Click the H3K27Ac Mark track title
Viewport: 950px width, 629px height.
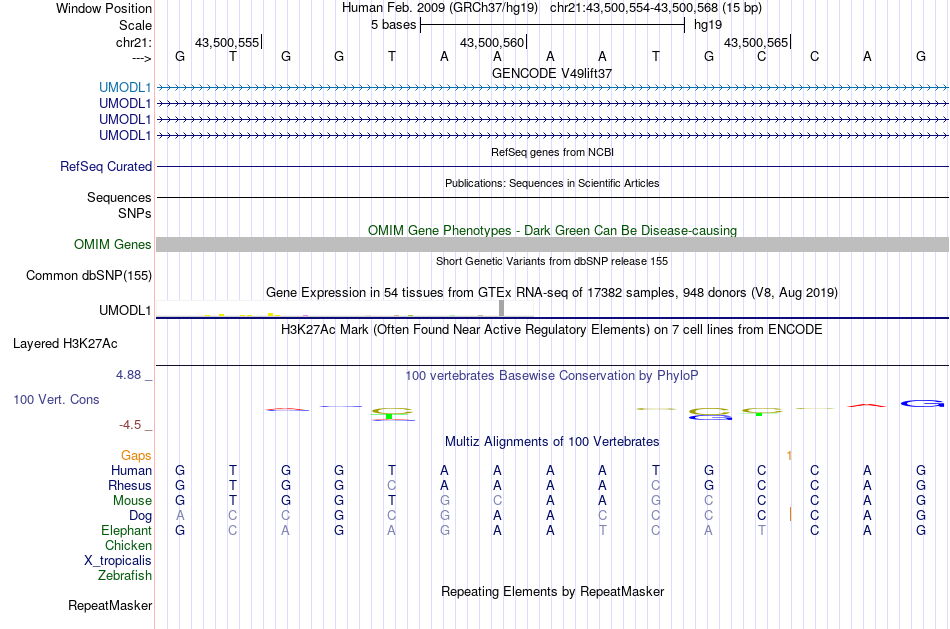(552, 330)
